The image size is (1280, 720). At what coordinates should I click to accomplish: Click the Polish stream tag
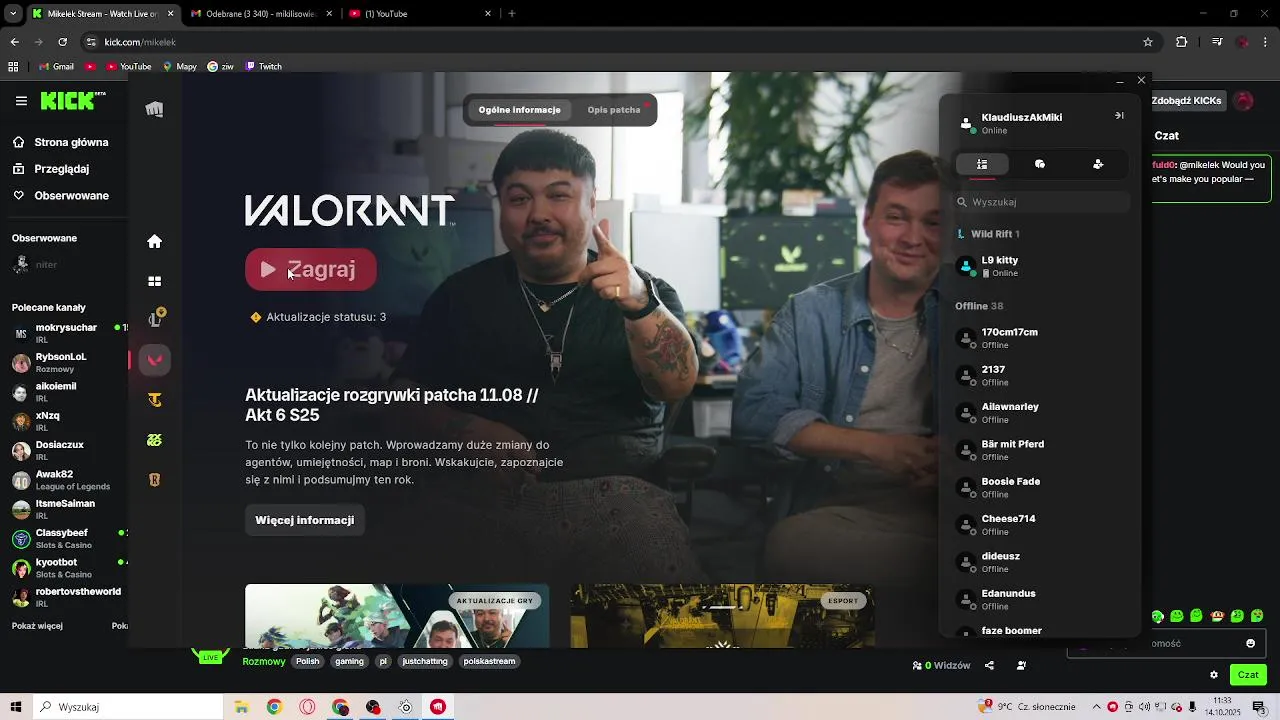click(x=308, y=661)
